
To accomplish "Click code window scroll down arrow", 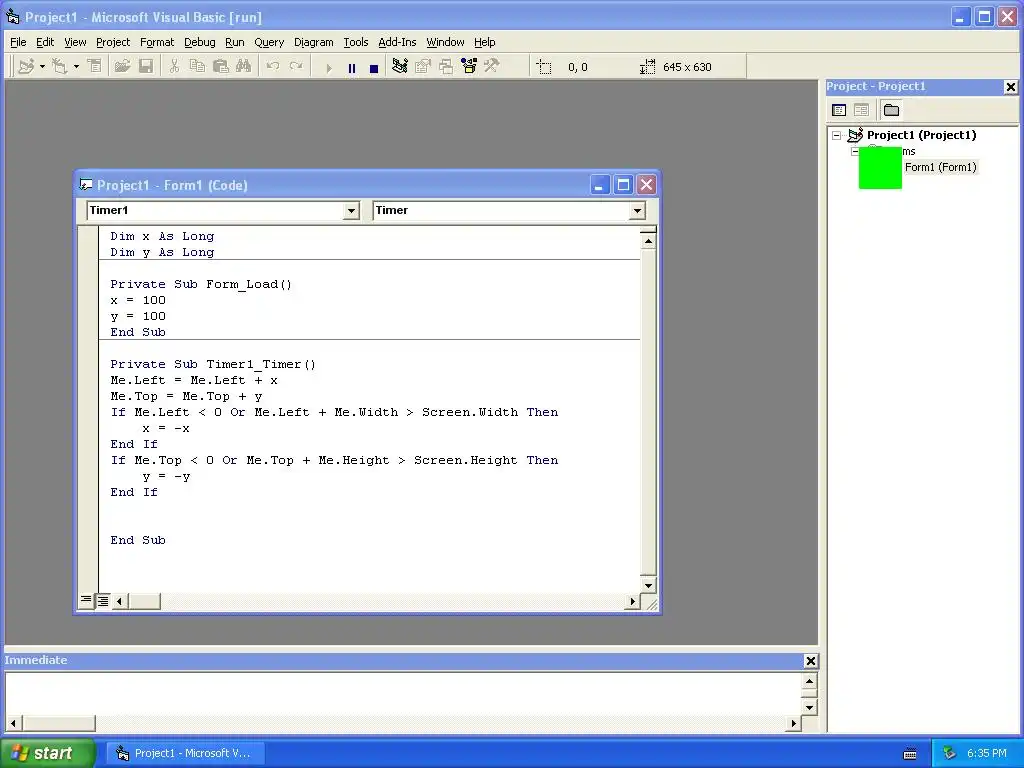I will pos(648,585).
